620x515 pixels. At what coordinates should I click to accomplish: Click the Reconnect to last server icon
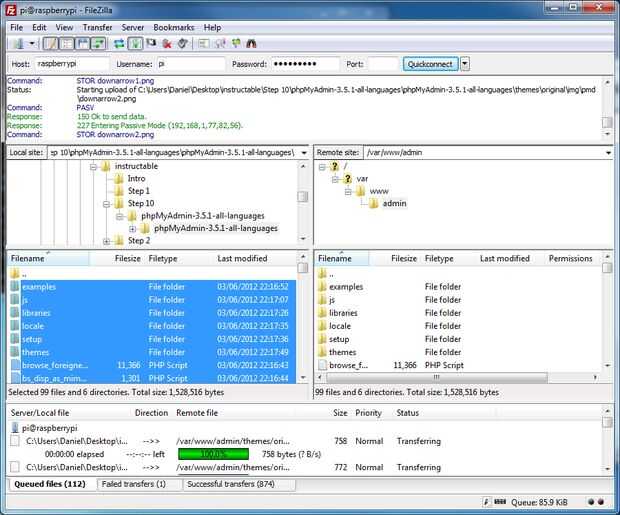pos(182,44)
